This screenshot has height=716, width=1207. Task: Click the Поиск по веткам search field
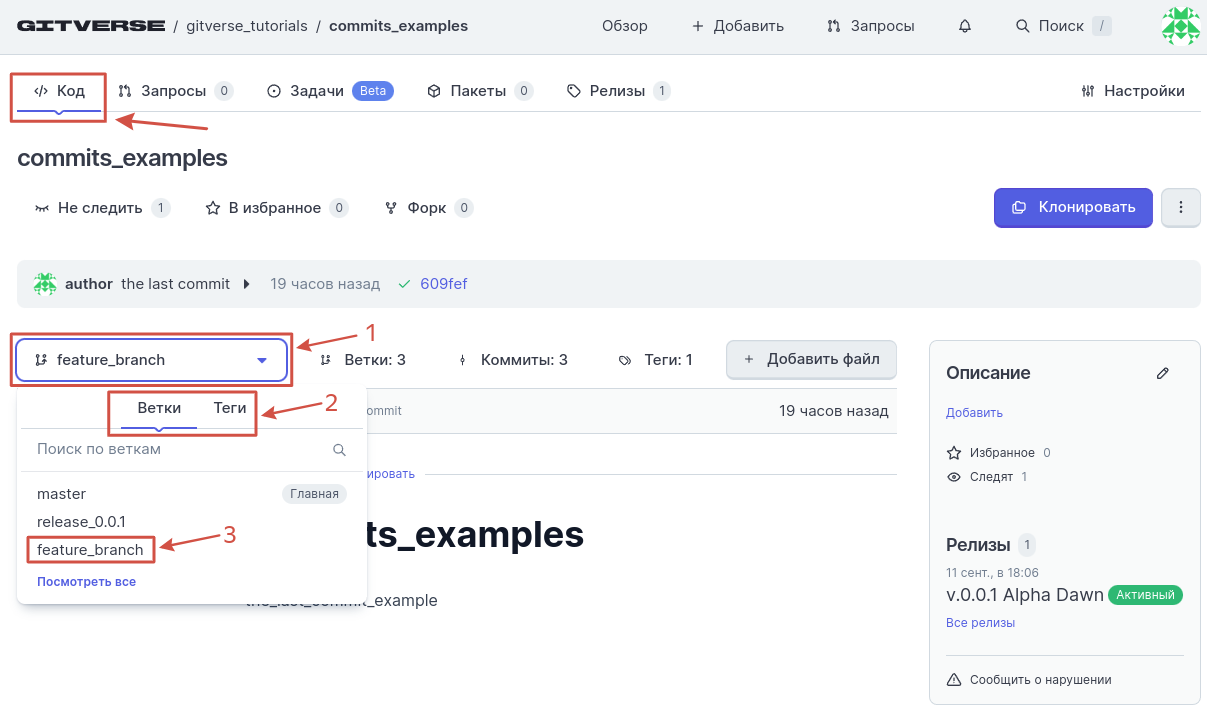180,450
